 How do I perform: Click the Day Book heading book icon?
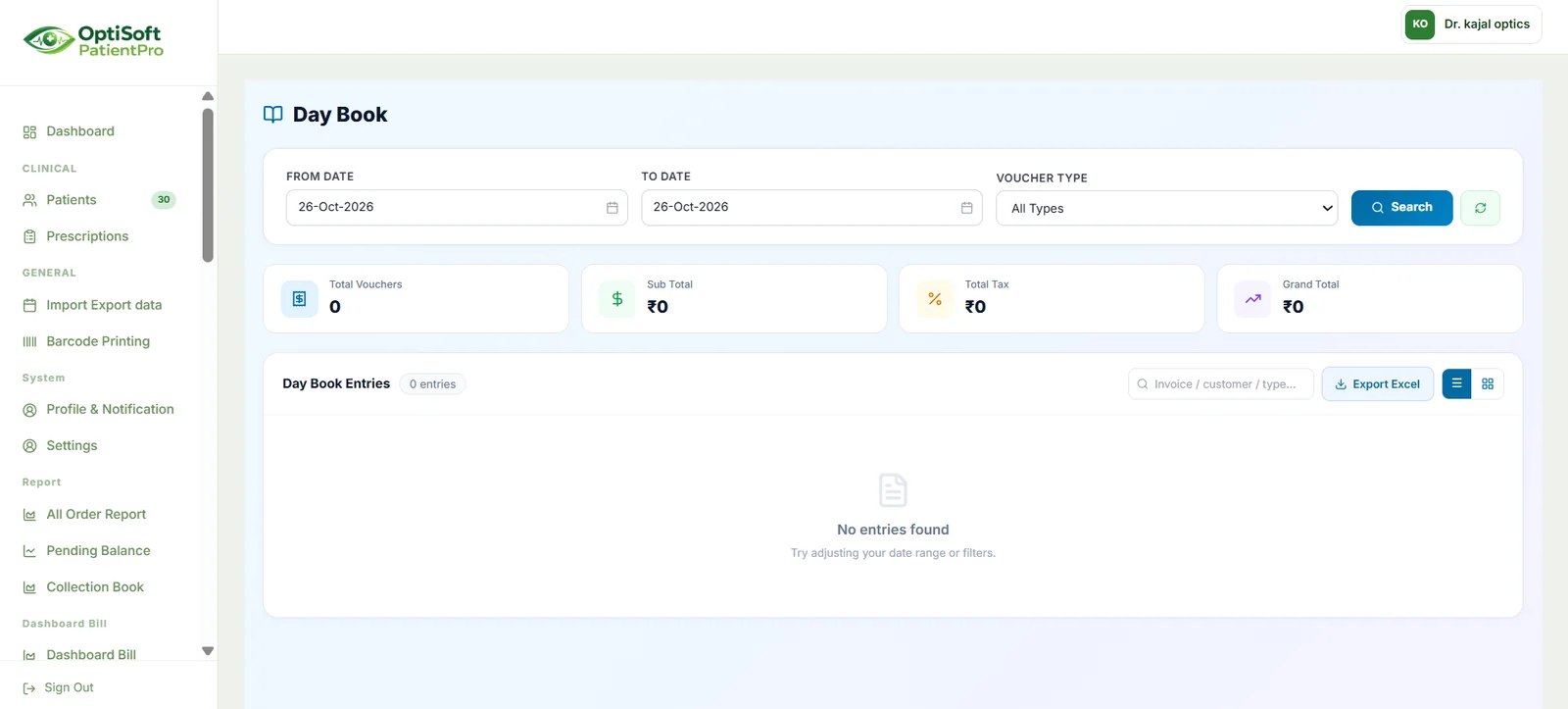[x=273, y=115]
